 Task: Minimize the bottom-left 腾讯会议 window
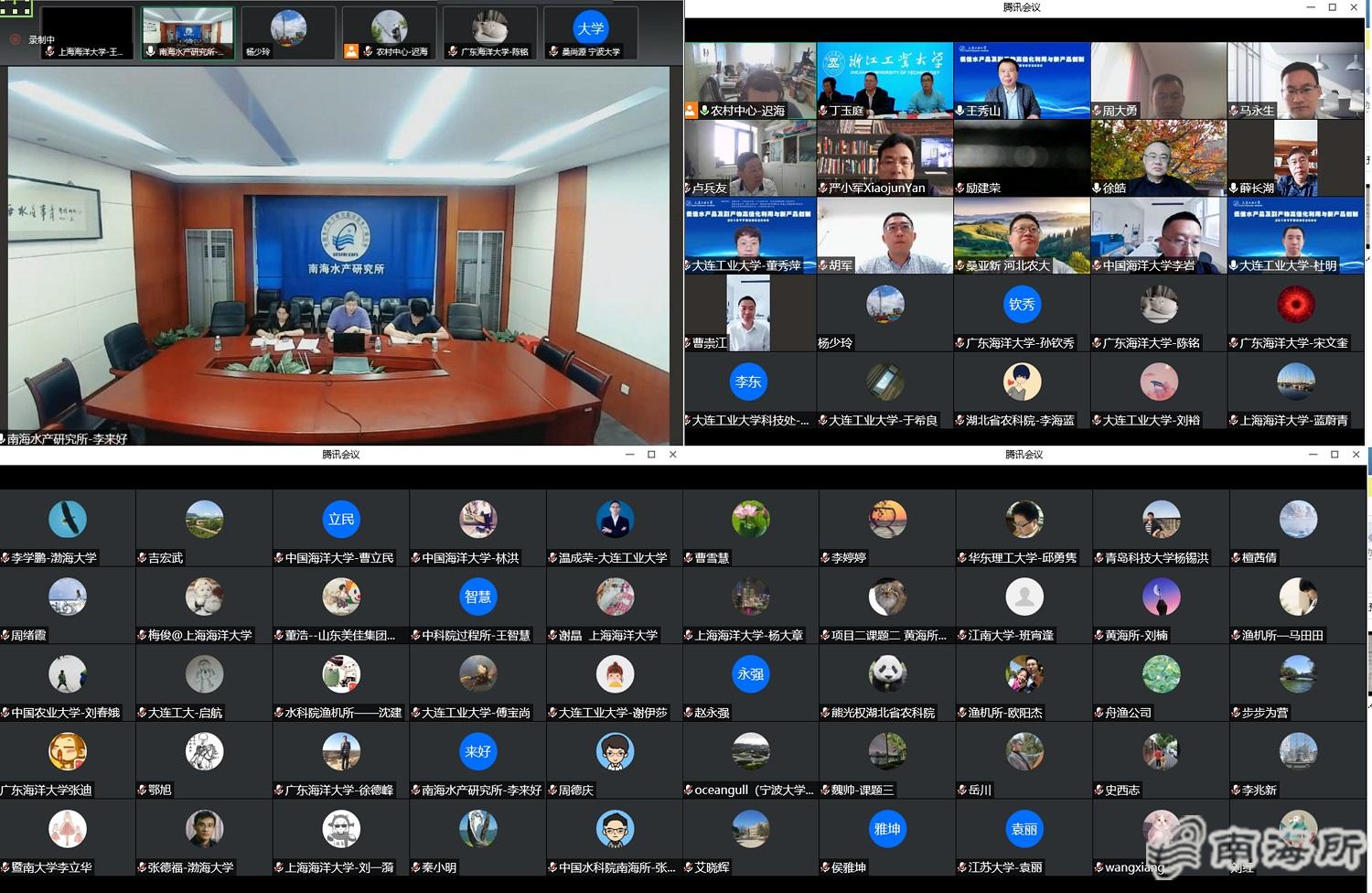pos(629,455)
